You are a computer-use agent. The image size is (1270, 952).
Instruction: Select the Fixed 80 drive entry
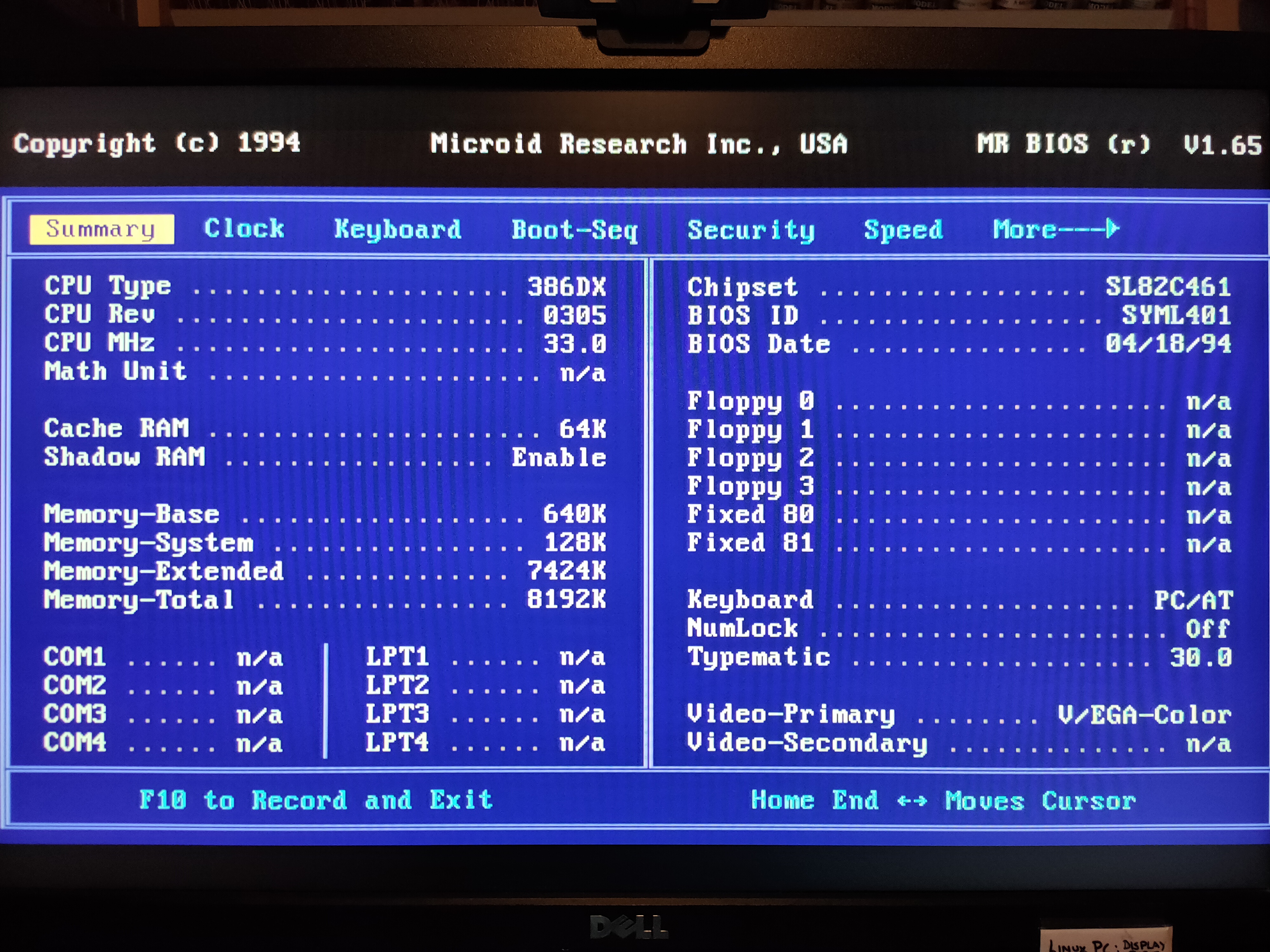tap(750, 515)
